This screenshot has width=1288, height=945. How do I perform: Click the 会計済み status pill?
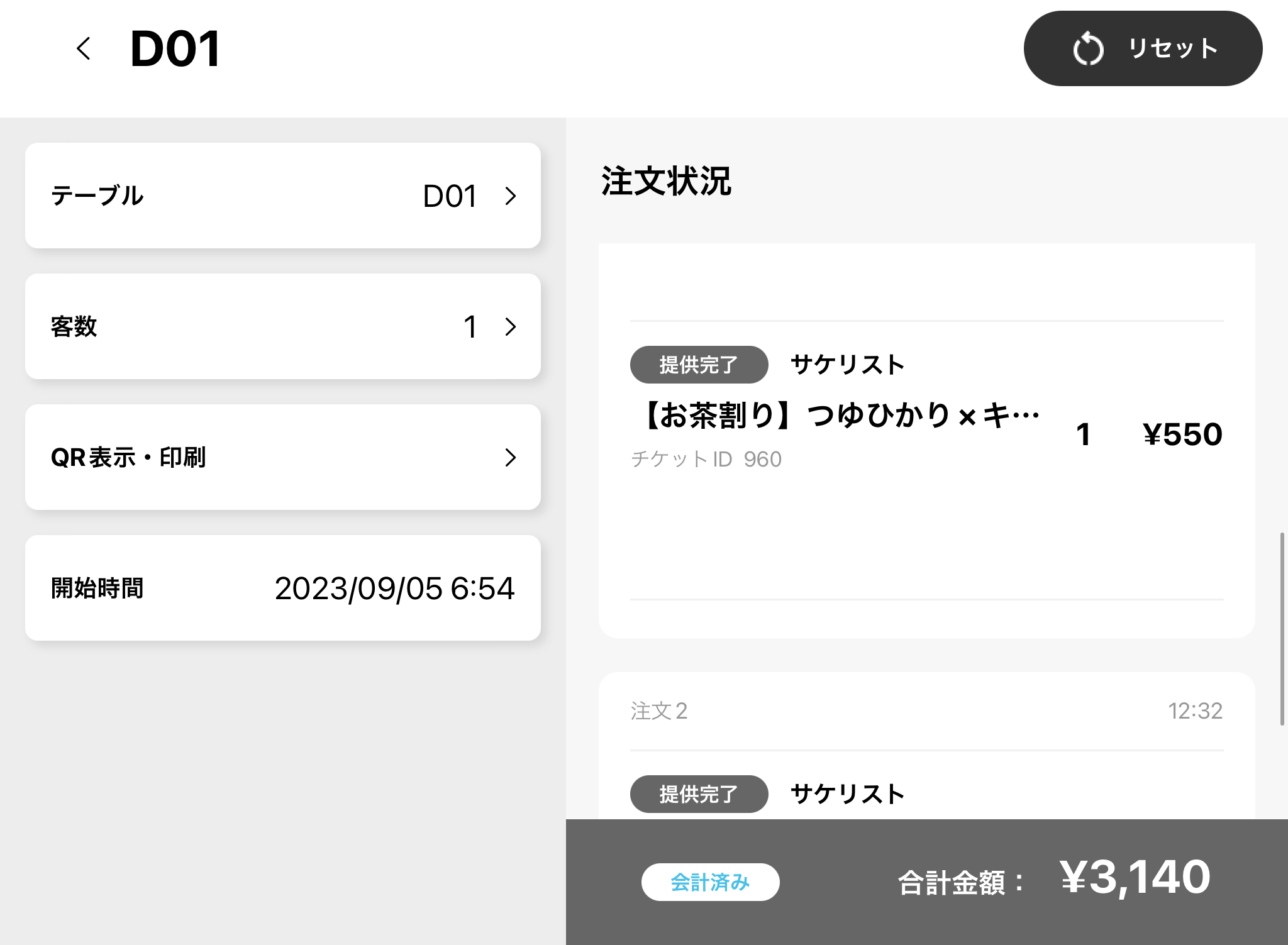pyautogui.click(x=710, y=882)
